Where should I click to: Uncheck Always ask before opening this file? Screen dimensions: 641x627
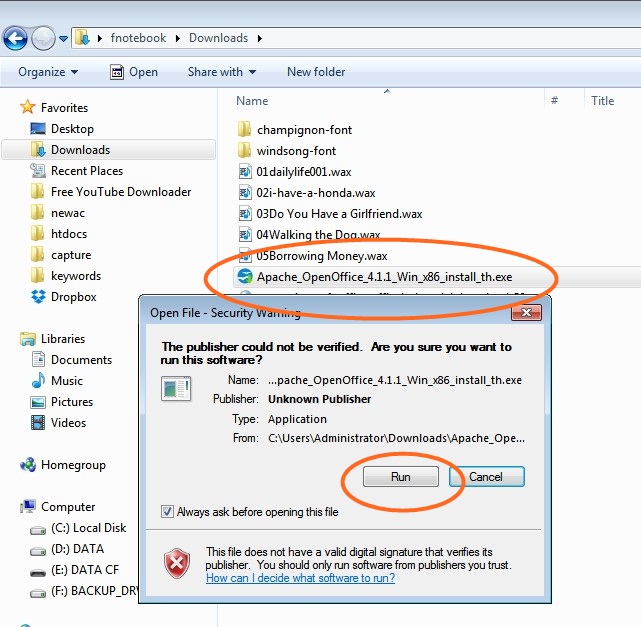pyautogui.click(x=167, y=511)
